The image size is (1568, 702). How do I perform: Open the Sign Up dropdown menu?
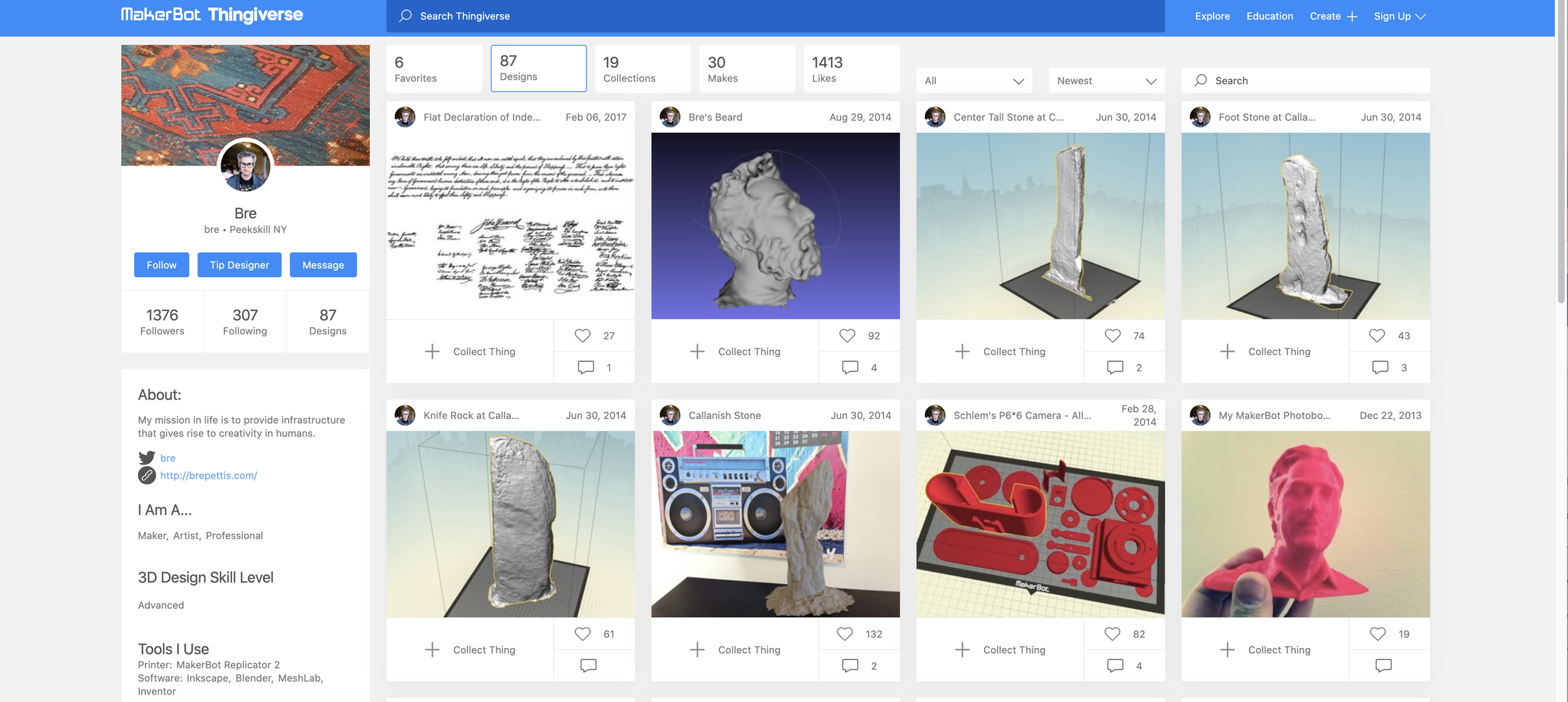(1399, 16)
